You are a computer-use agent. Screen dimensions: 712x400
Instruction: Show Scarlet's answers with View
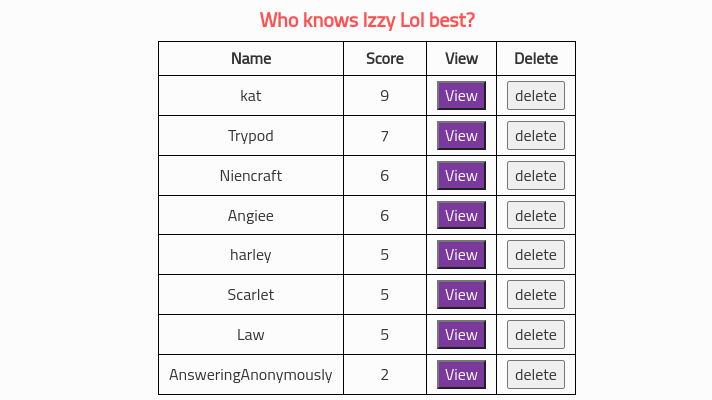click(x=461, y=295)
